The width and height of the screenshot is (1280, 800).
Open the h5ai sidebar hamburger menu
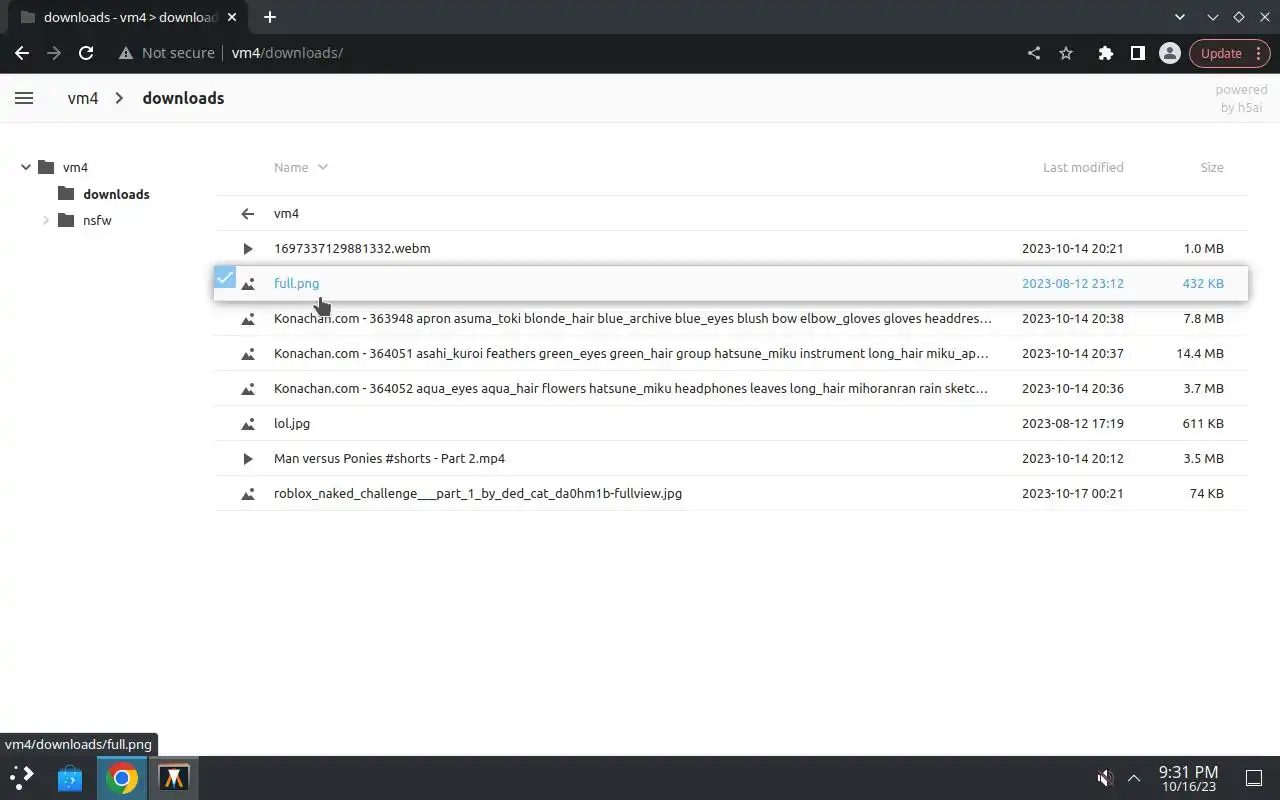(x=24, y=98)
